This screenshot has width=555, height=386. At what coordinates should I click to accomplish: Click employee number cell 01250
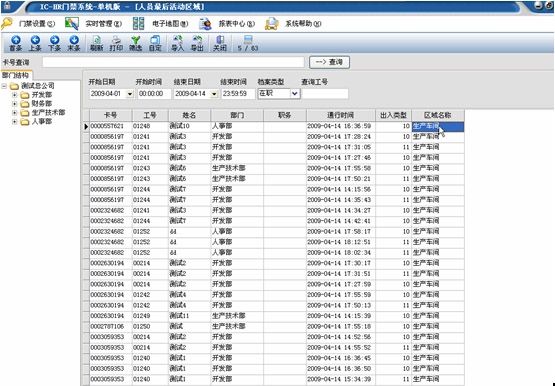click(x=150, y=327)
